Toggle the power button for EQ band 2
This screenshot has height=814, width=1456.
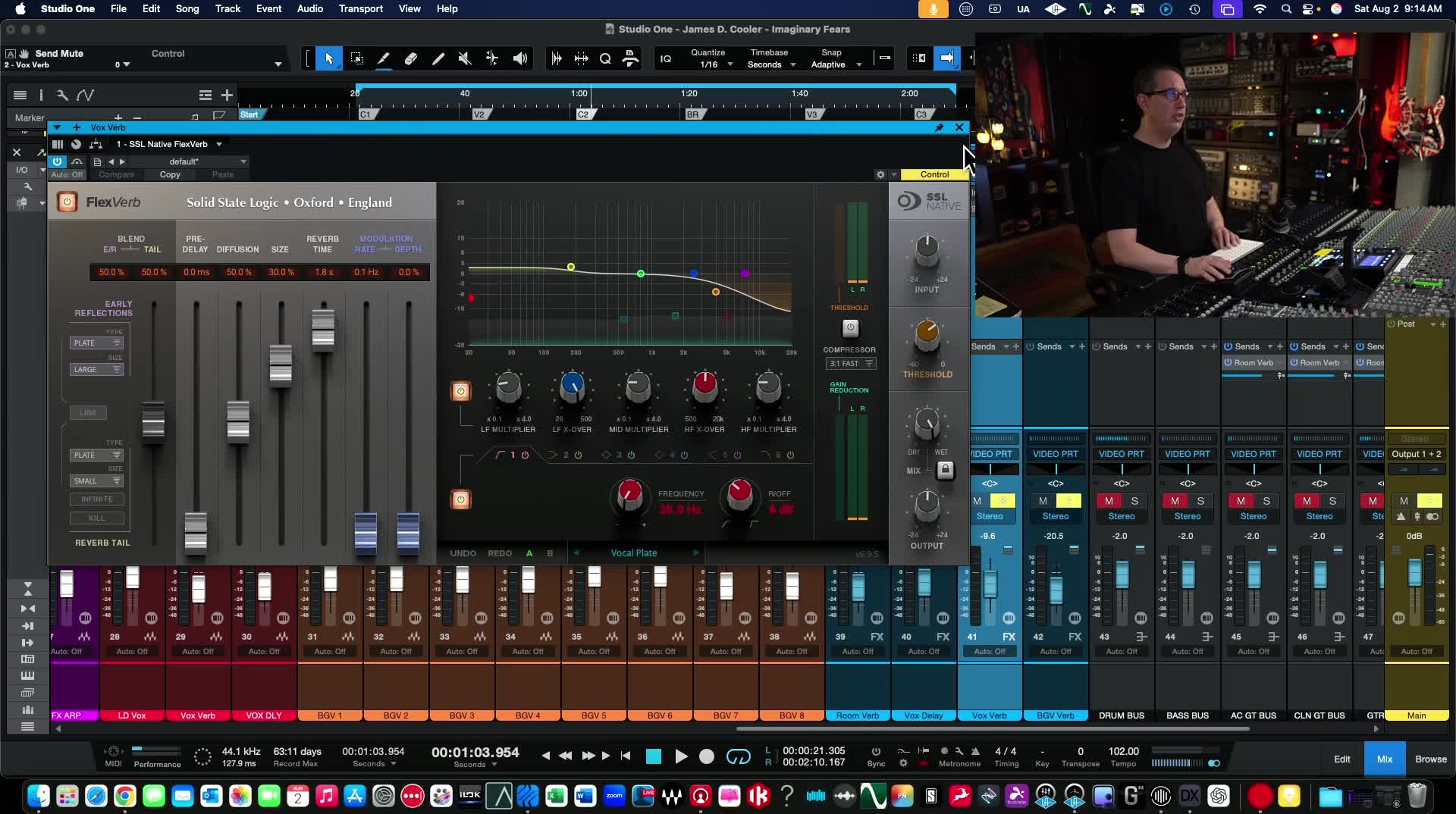pos(578,455)
